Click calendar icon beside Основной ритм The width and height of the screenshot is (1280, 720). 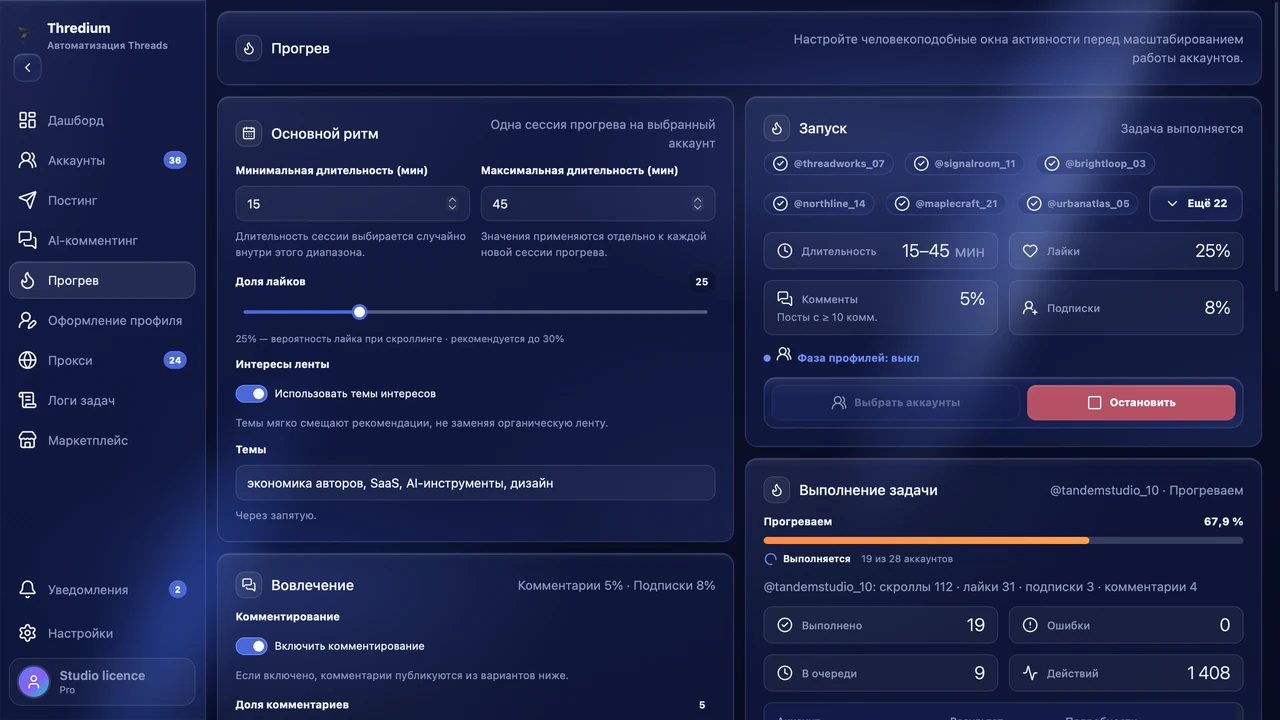tap(249, 133)
